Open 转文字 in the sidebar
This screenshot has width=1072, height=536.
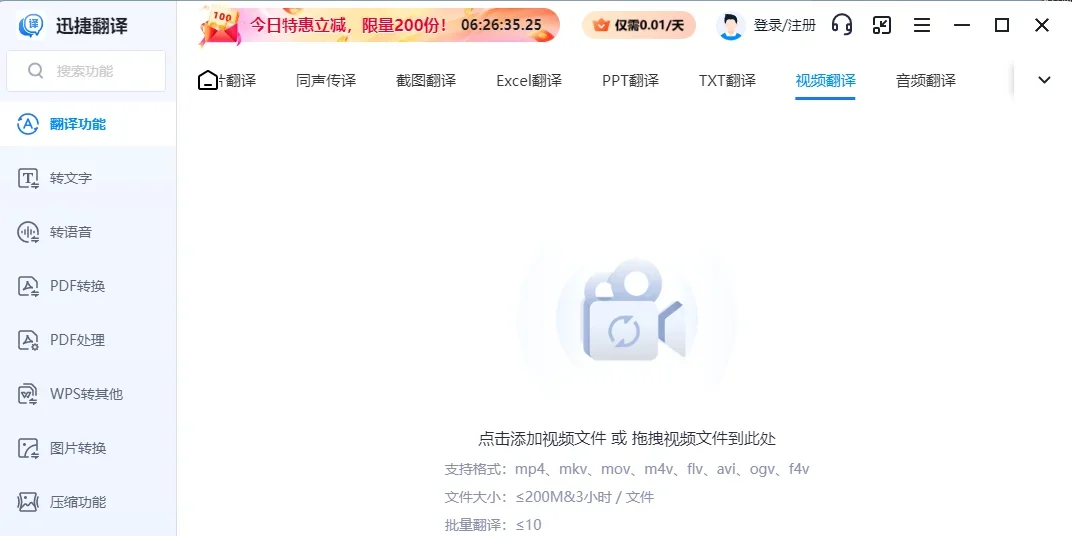[88, 178]
